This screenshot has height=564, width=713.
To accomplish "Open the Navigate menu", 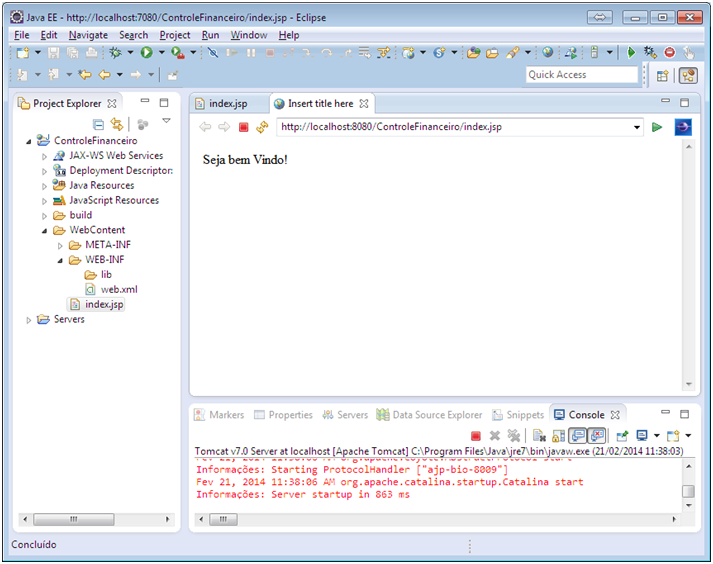I will tap(88, 35).
